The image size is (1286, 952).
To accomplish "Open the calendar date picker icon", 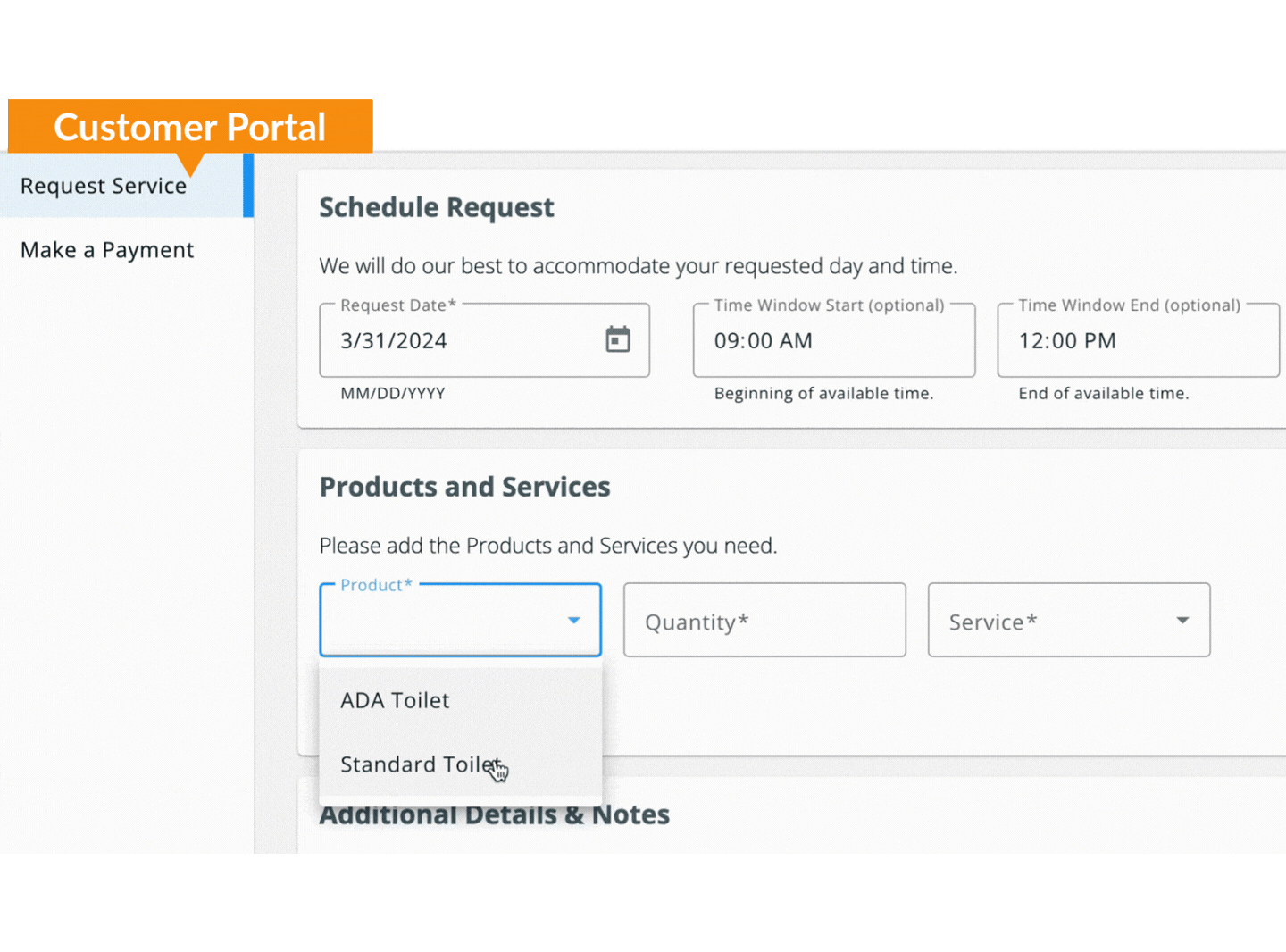I will coord(617,340).
